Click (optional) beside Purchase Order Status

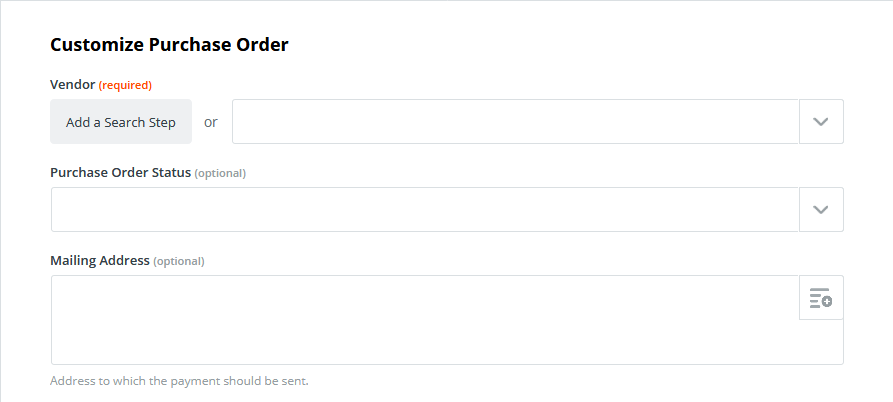220,173
